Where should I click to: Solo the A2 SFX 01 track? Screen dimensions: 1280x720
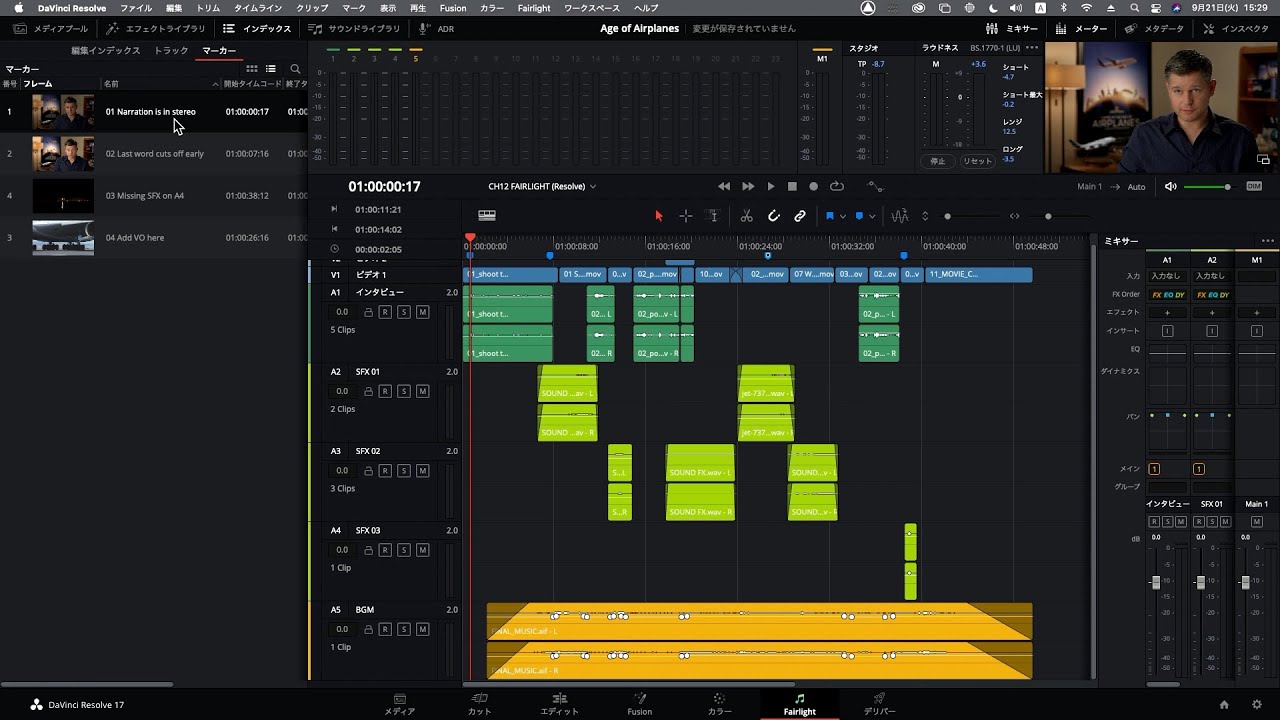404,390
